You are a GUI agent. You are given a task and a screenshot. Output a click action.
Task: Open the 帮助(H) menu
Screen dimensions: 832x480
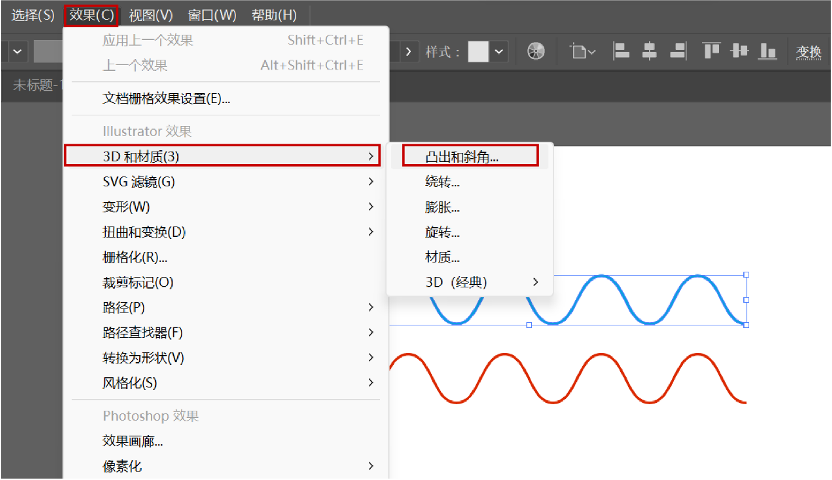(274, 15)
